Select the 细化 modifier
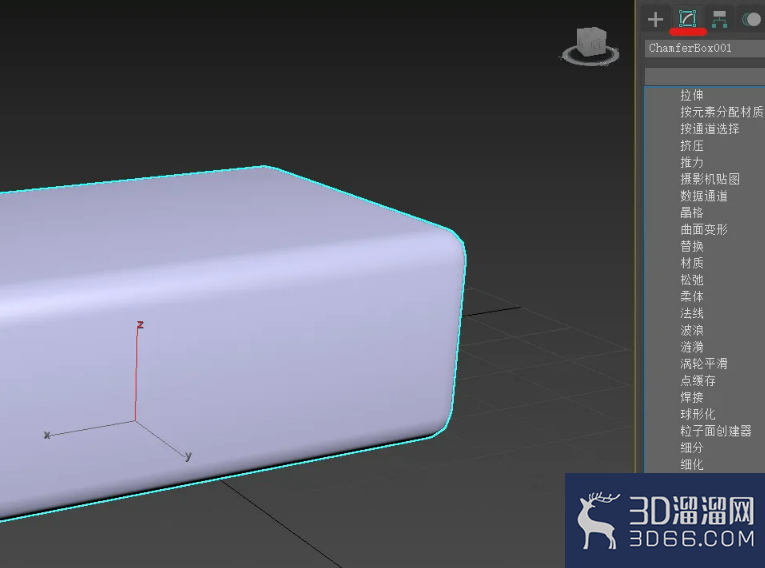This screenshot has width=765, height=568. coord(691,464)
